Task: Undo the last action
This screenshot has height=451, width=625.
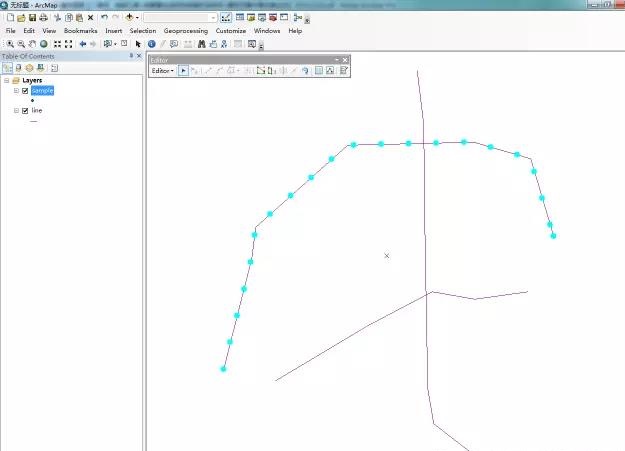Action: [x=104, y=18]
